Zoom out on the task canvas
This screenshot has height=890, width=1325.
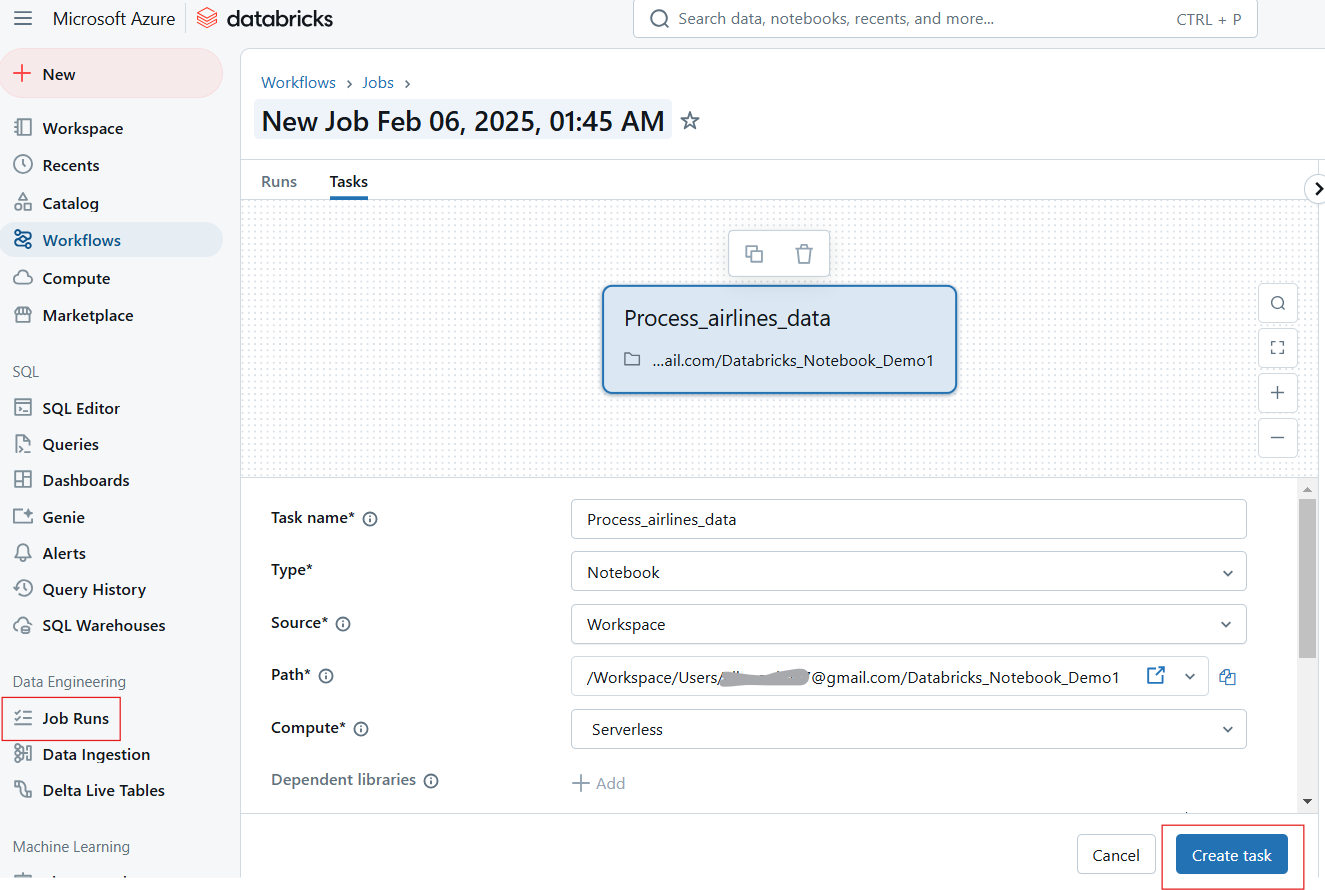pyautogui.click(x=1278, y=438)
